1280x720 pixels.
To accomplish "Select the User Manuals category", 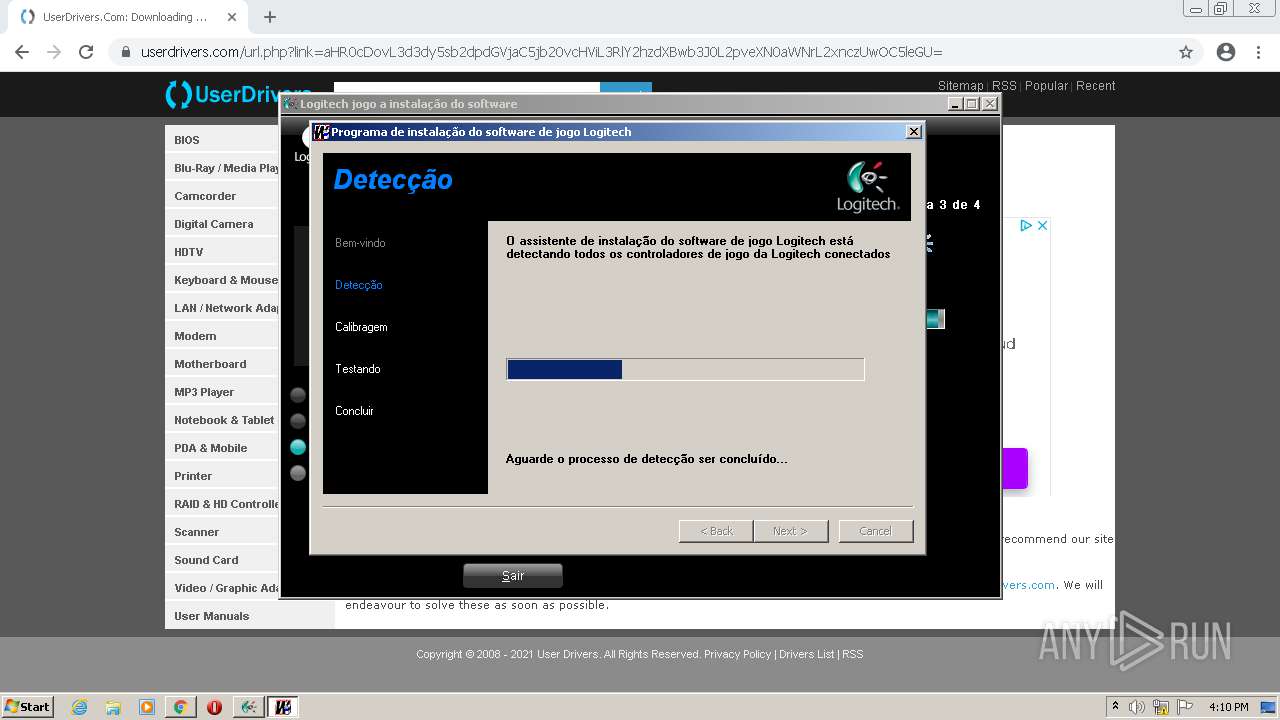I will 212,616.
